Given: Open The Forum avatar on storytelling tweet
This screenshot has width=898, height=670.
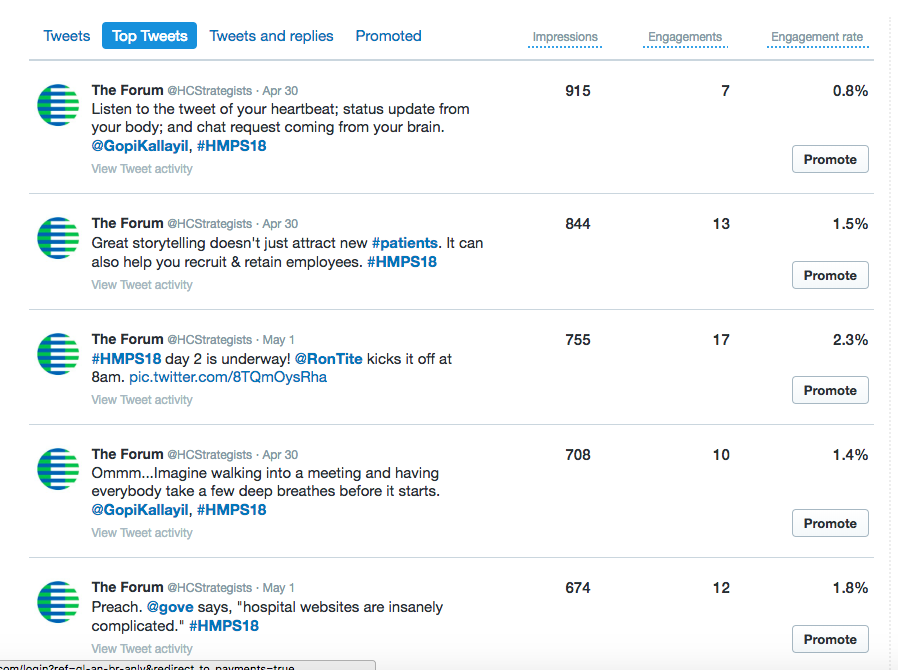Looking at the screenshot, I should coord(58,238).
